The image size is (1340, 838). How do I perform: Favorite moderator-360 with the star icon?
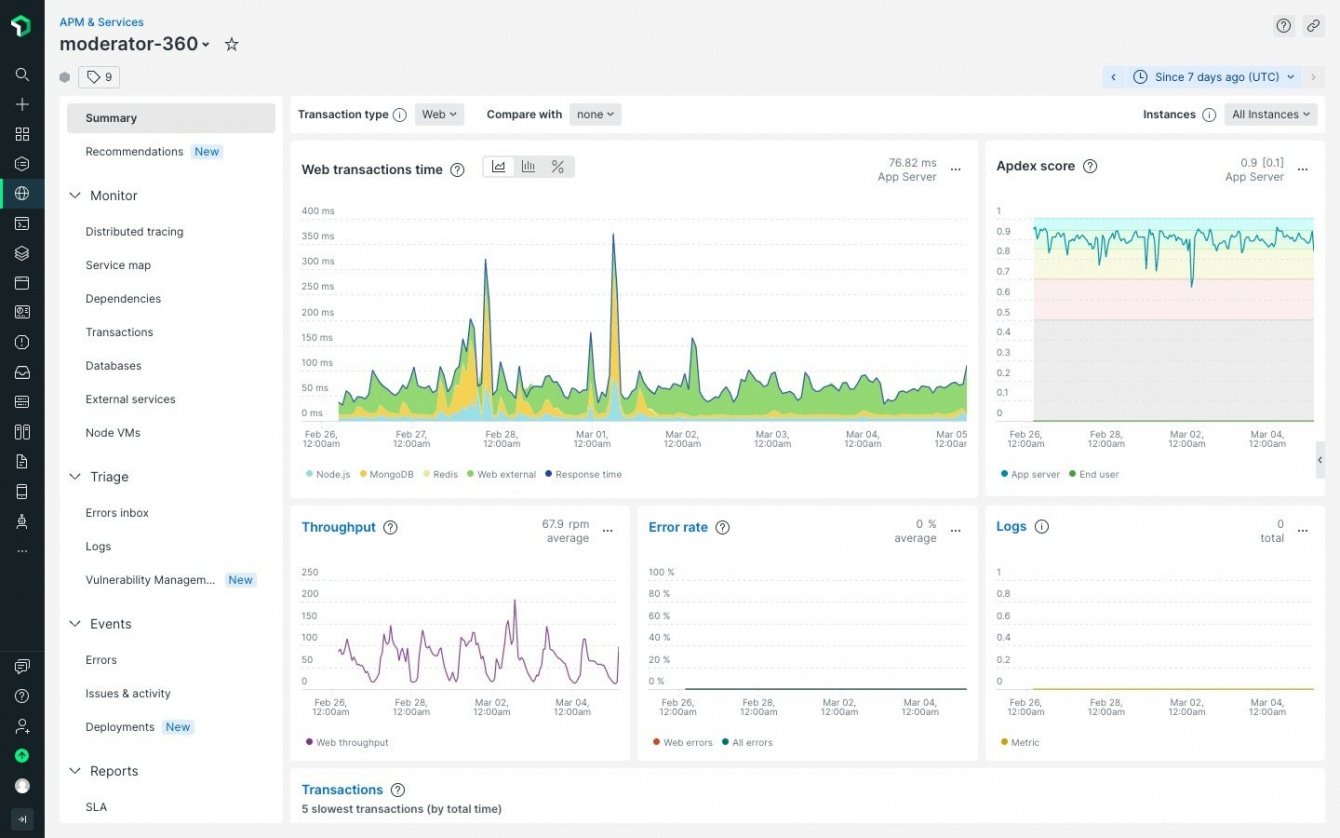point(231,44)
